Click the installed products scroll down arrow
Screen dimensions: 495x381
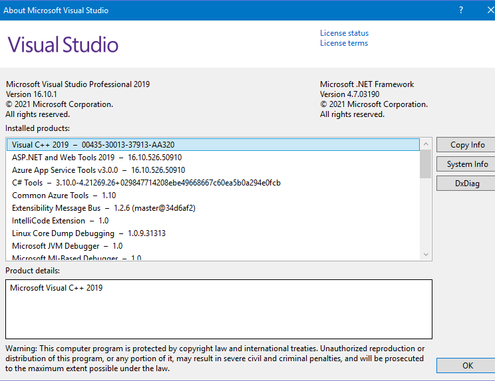[426, 254]
